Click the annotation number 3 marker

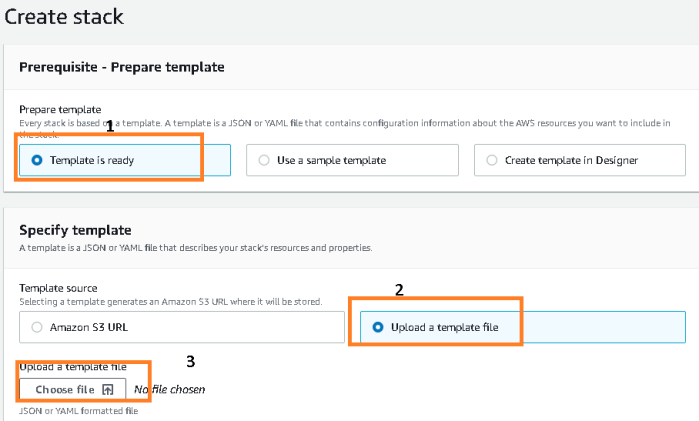click(x=192, y=358)
